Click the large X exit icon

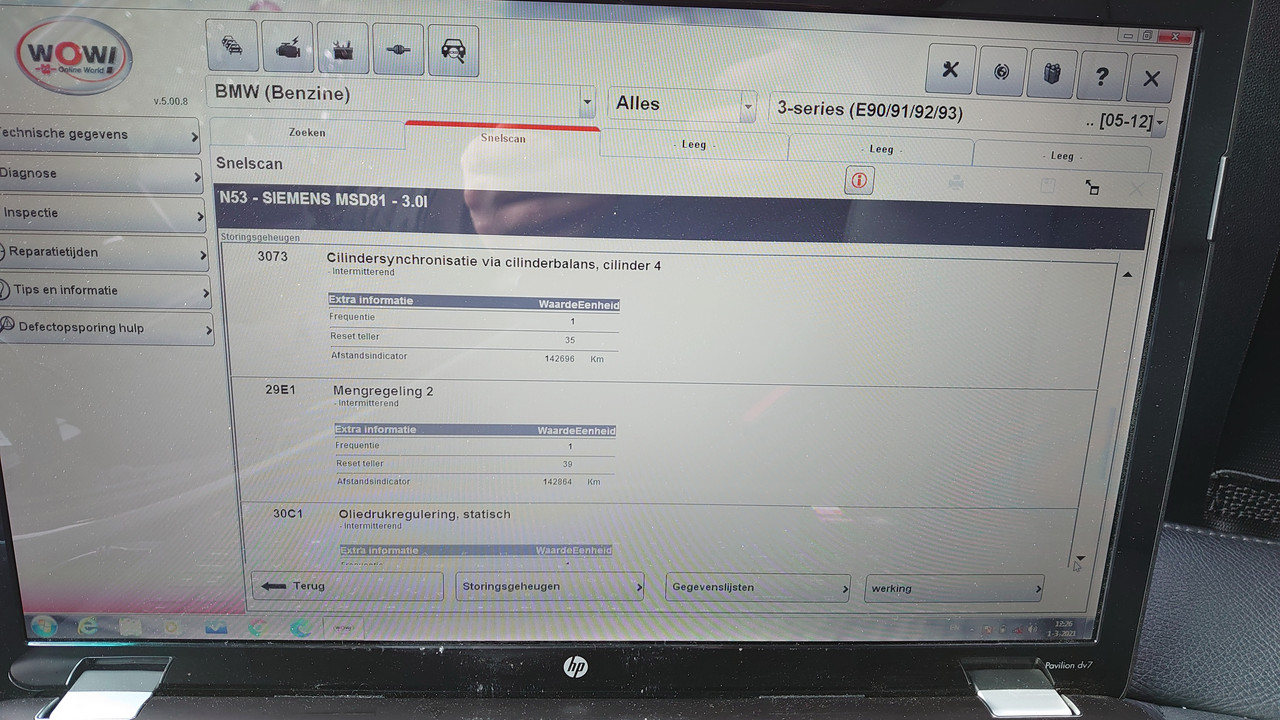(1151, 78)
